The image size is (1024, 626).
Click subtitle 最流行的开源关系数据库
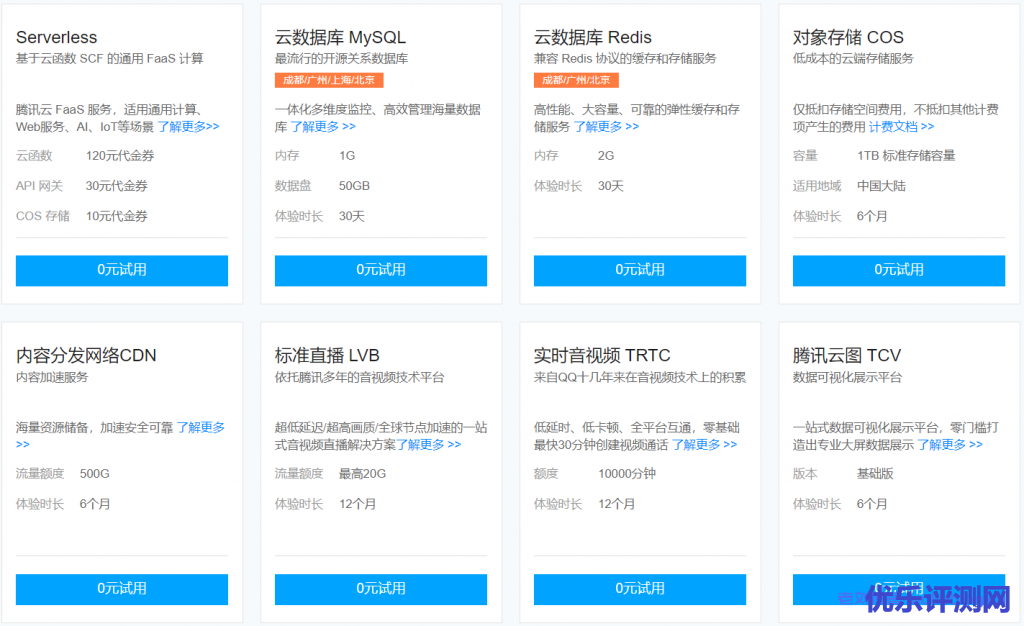(x=342, y=58)
